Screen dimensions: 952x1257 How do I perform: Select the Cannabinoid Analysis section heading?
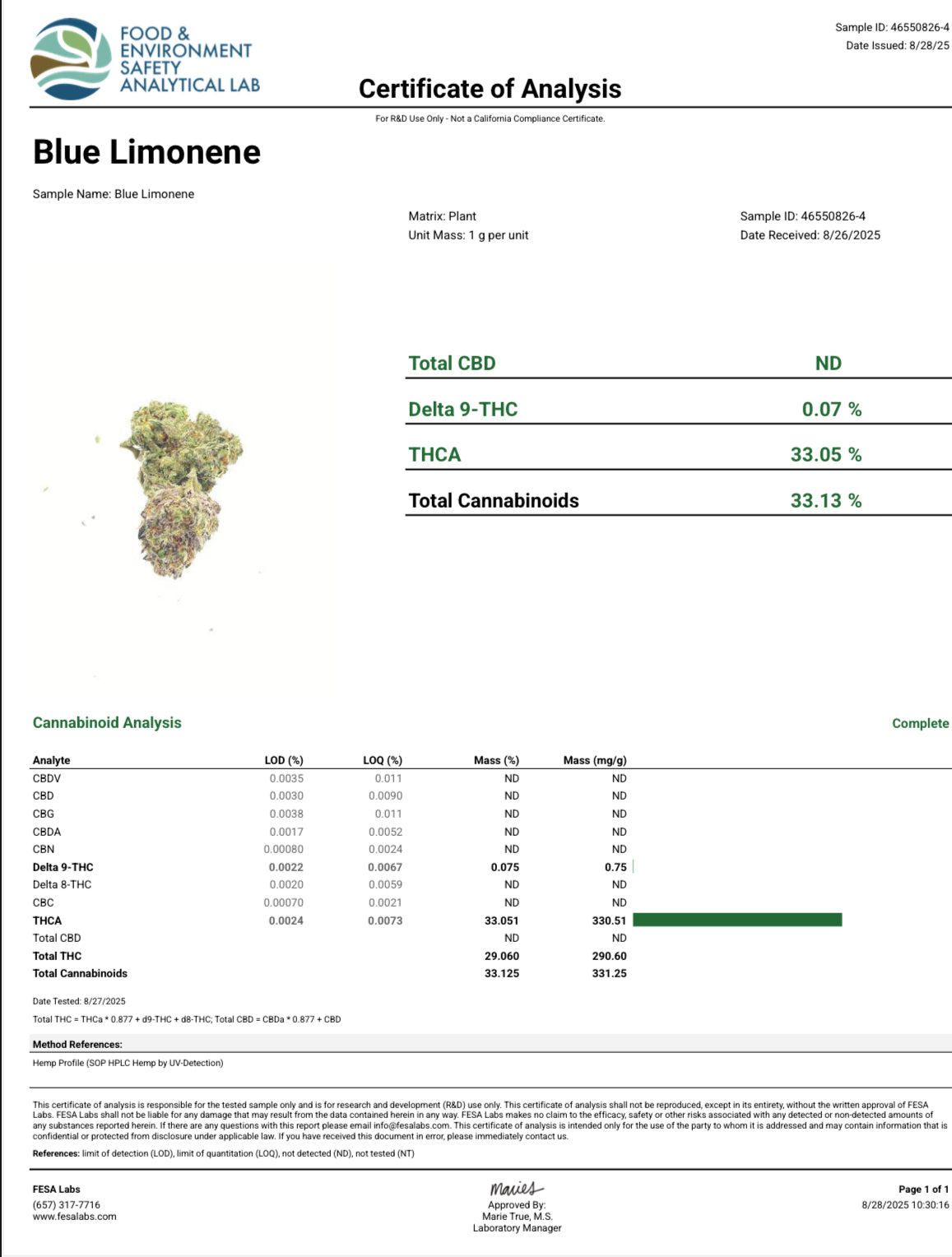[107, 722]
